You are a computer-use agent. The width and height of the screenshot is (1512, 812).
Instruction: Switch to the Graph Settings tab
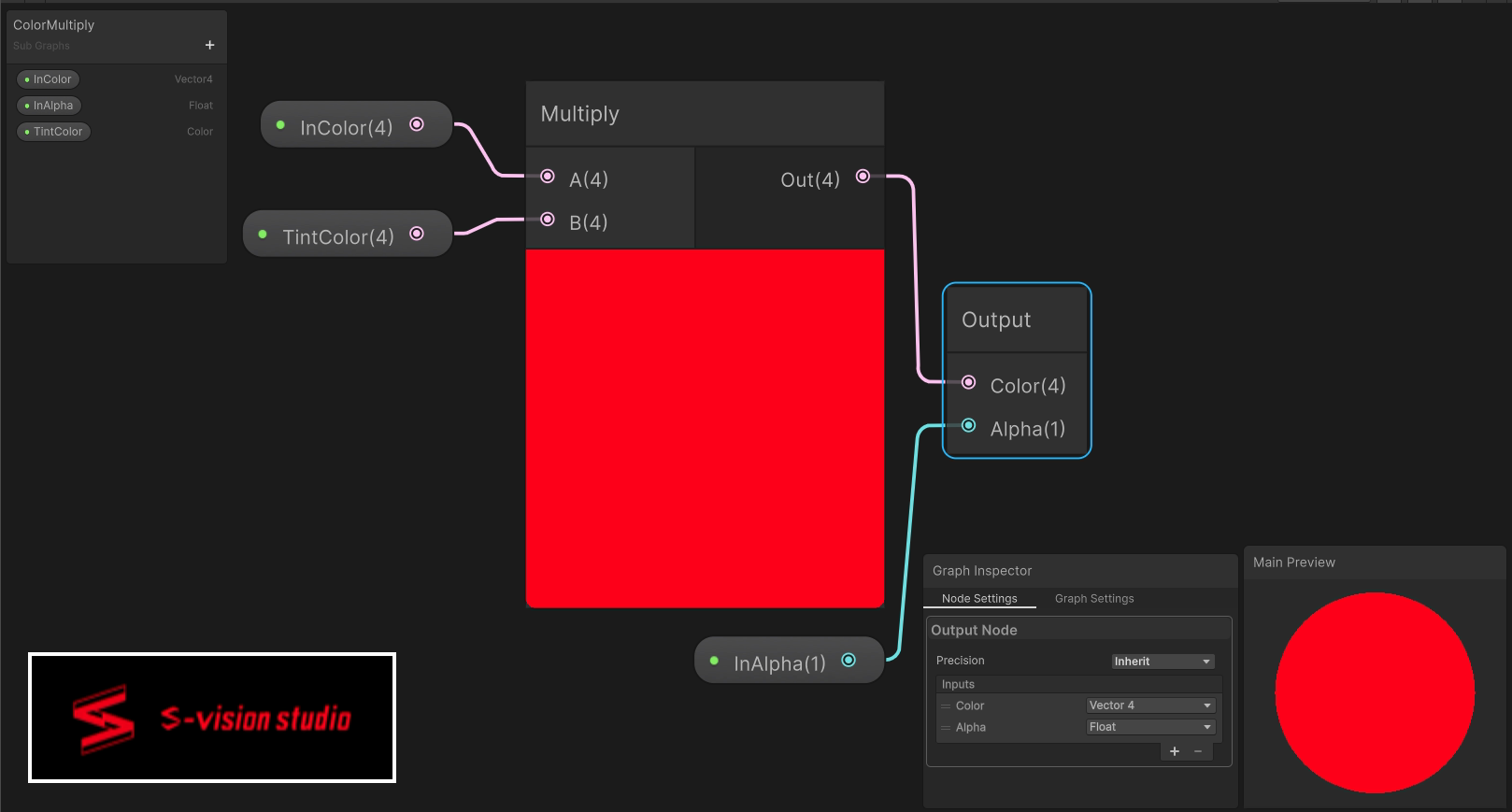click(x=1094, y=598)
